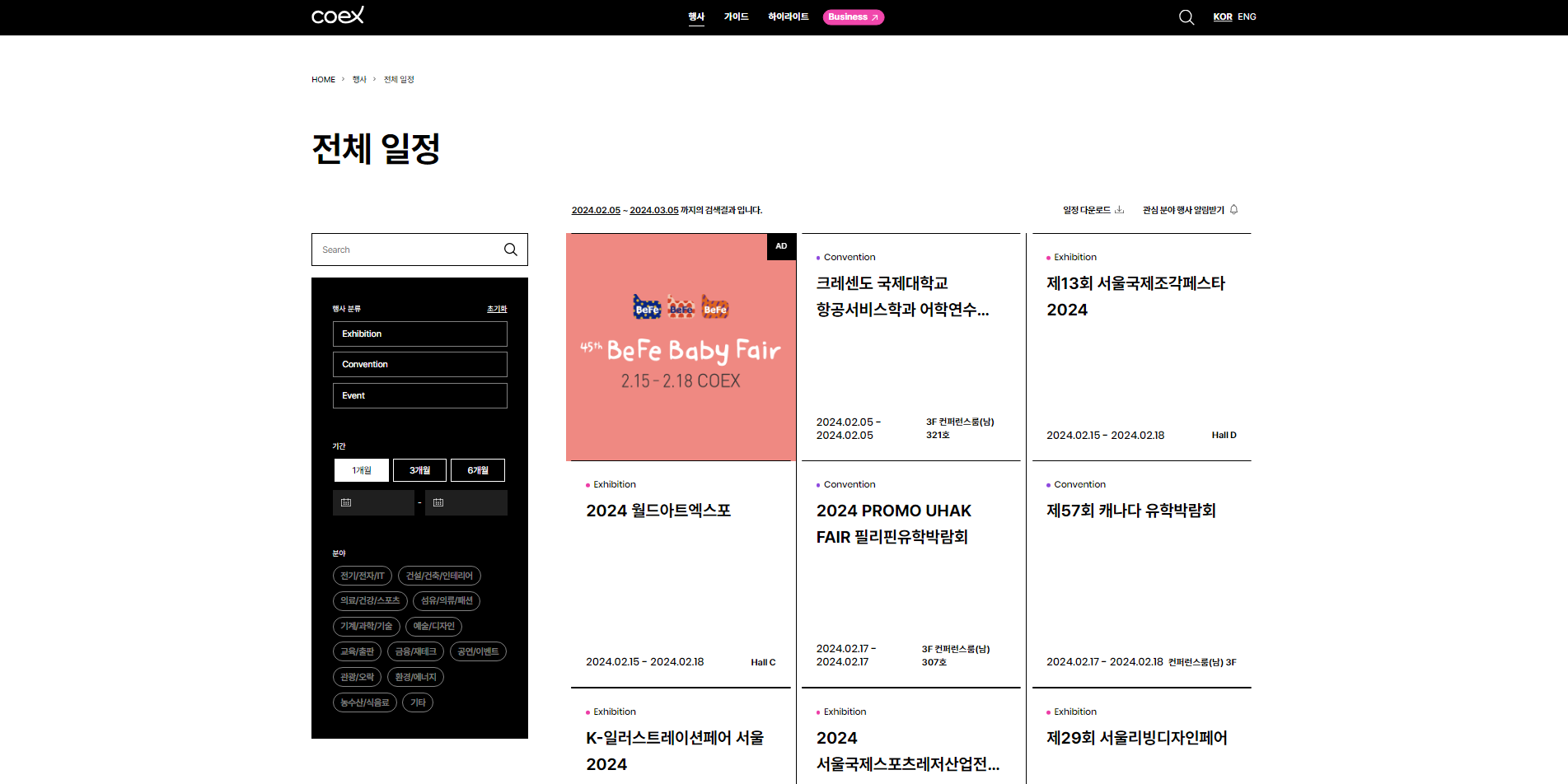Select the 1개월 period option

pos(362,470)
